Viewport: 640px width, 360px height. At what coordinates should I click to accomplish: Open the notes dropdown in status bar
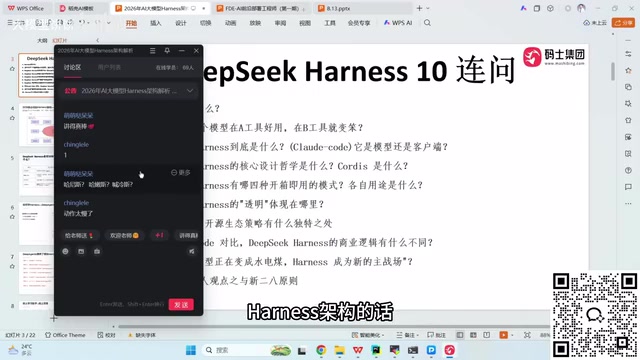407,335
